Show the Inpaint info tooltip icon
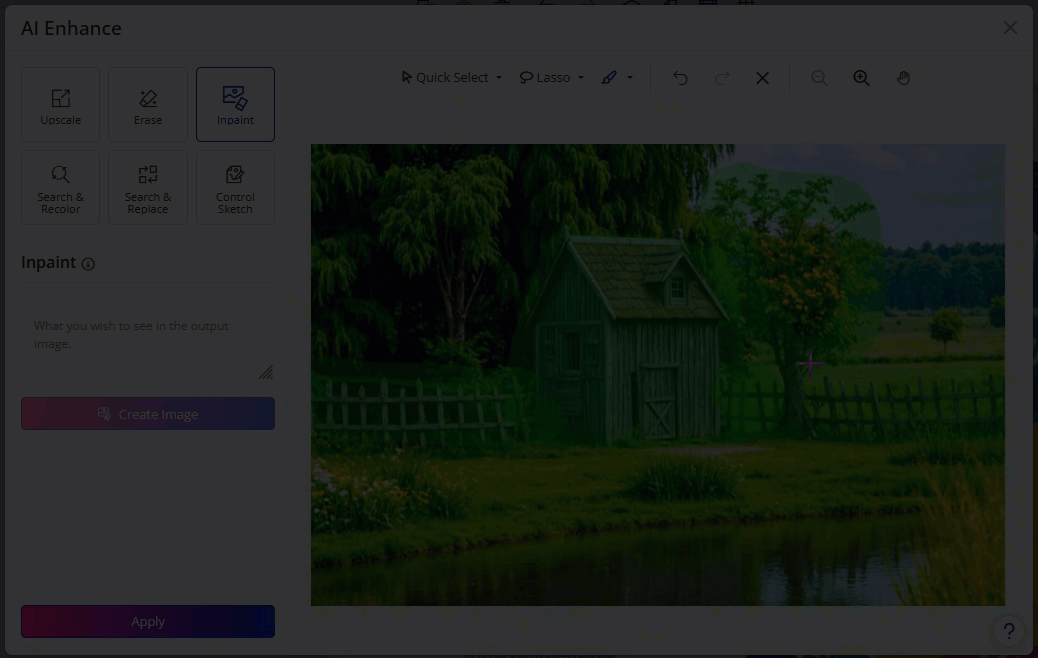Image resolution: width=1038 pixels, height=658 pixels. point(88,264)
